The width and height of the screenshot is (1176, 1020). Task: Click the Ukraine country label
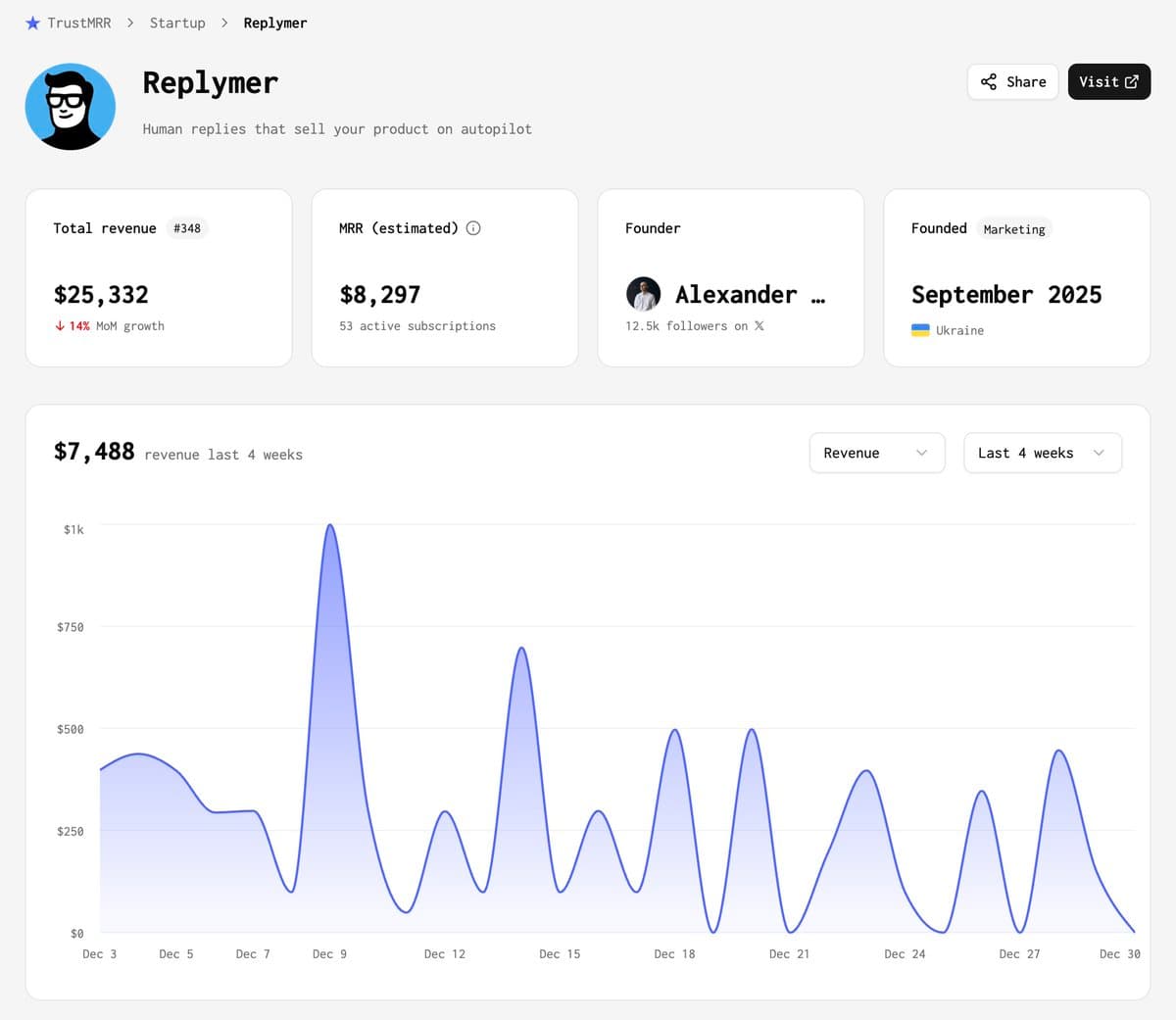click(x=959, y=331)
